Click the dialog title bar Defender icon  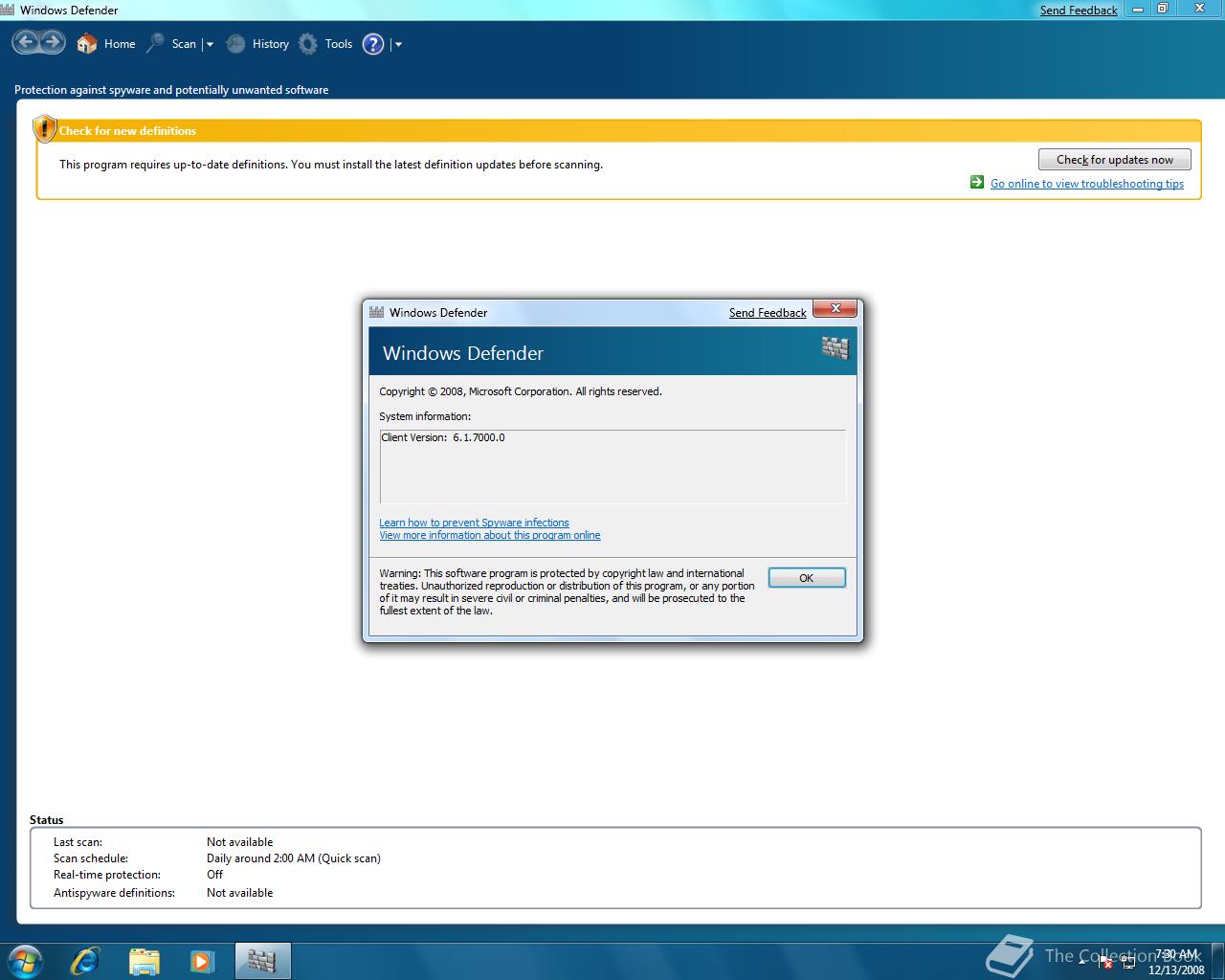[376, 312]
